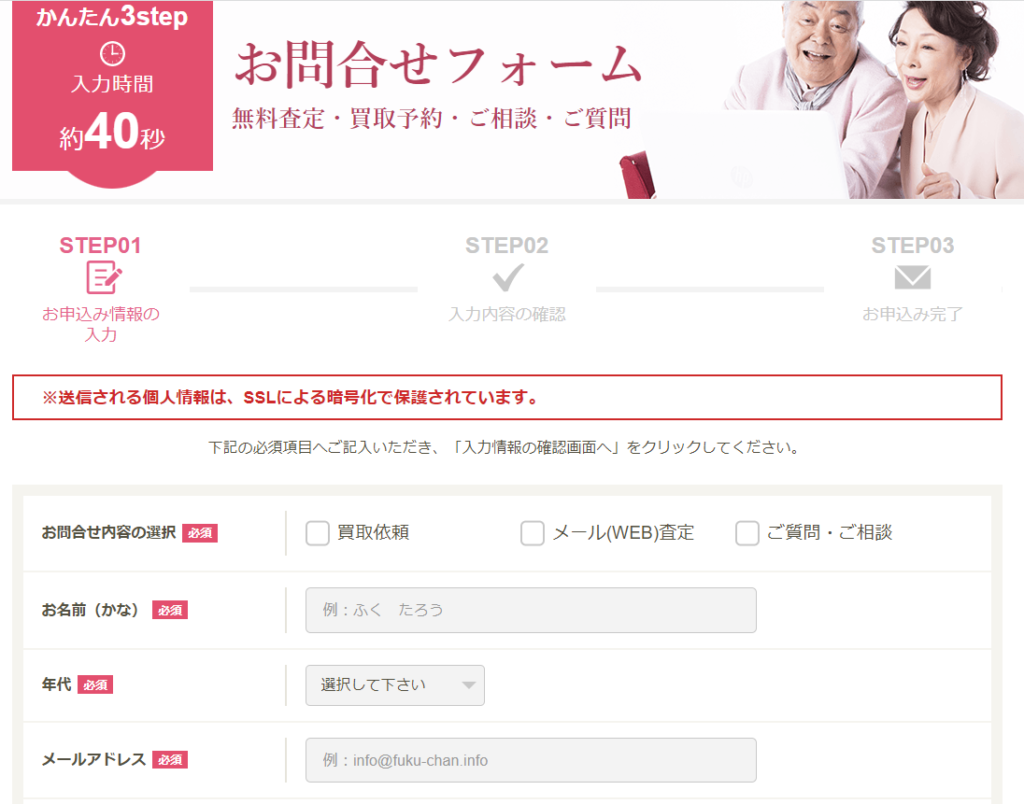The width and height of the screenshot is (1024, 804).
Task: Expand the age selection combo box
Action: [394, 685]
